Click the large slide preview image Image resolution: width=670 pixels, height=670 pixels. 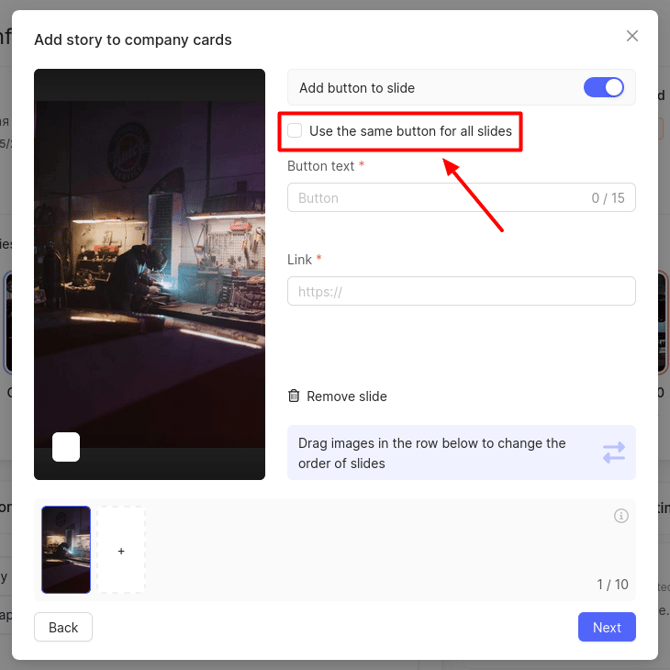click(x=149, y=270)
